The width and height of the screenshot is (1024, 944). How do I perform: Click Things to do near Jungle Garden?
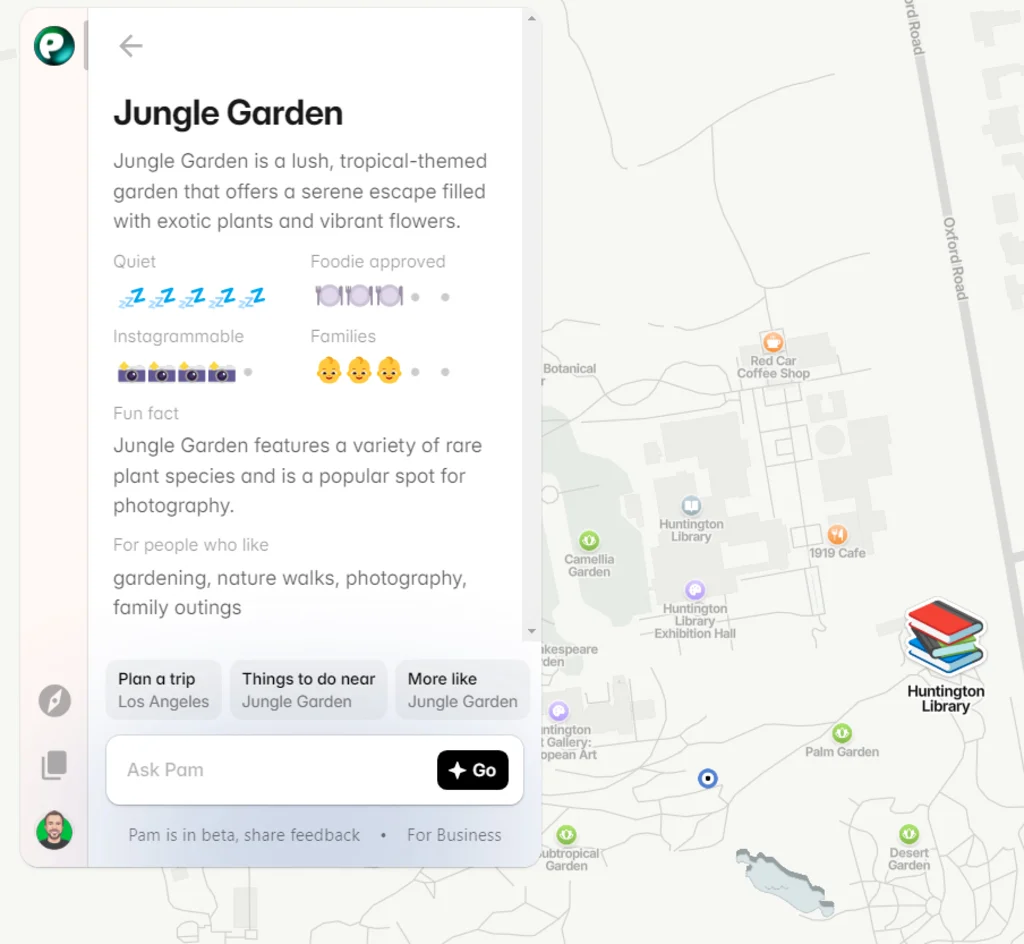click(308, 690)
